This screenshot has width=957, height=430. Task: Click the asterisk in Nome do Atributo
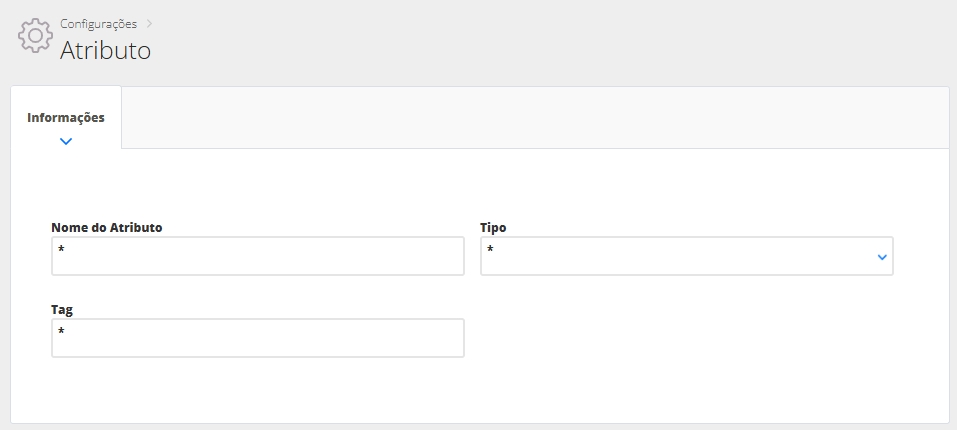pos(61,249)
